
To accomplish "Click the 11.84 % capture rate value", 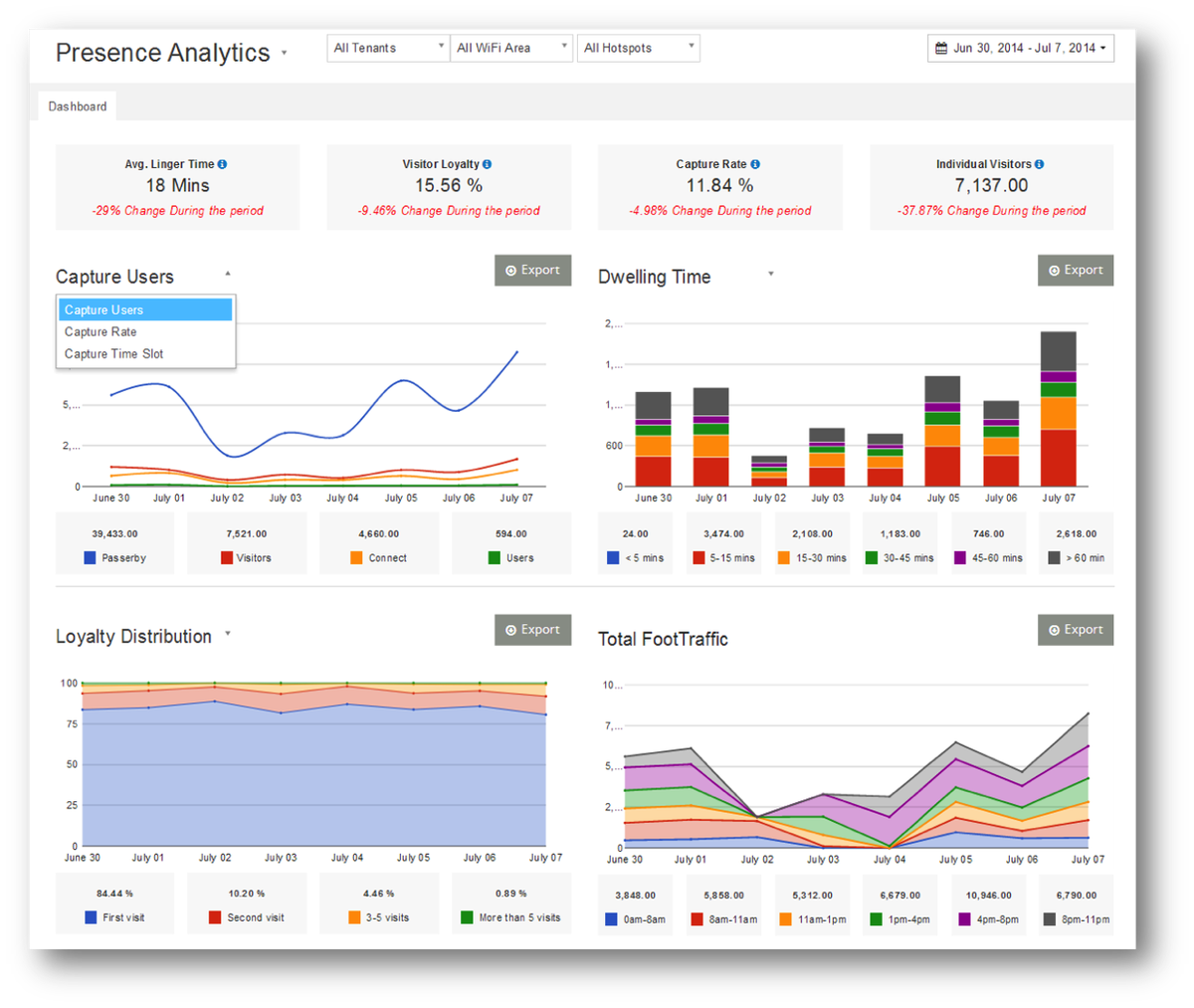I will point(720,186).
